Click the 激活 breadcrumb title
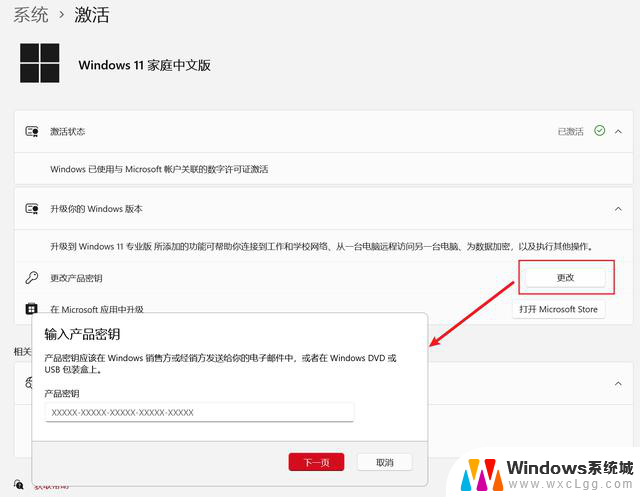The image size is (640, 497). [92, 15]
